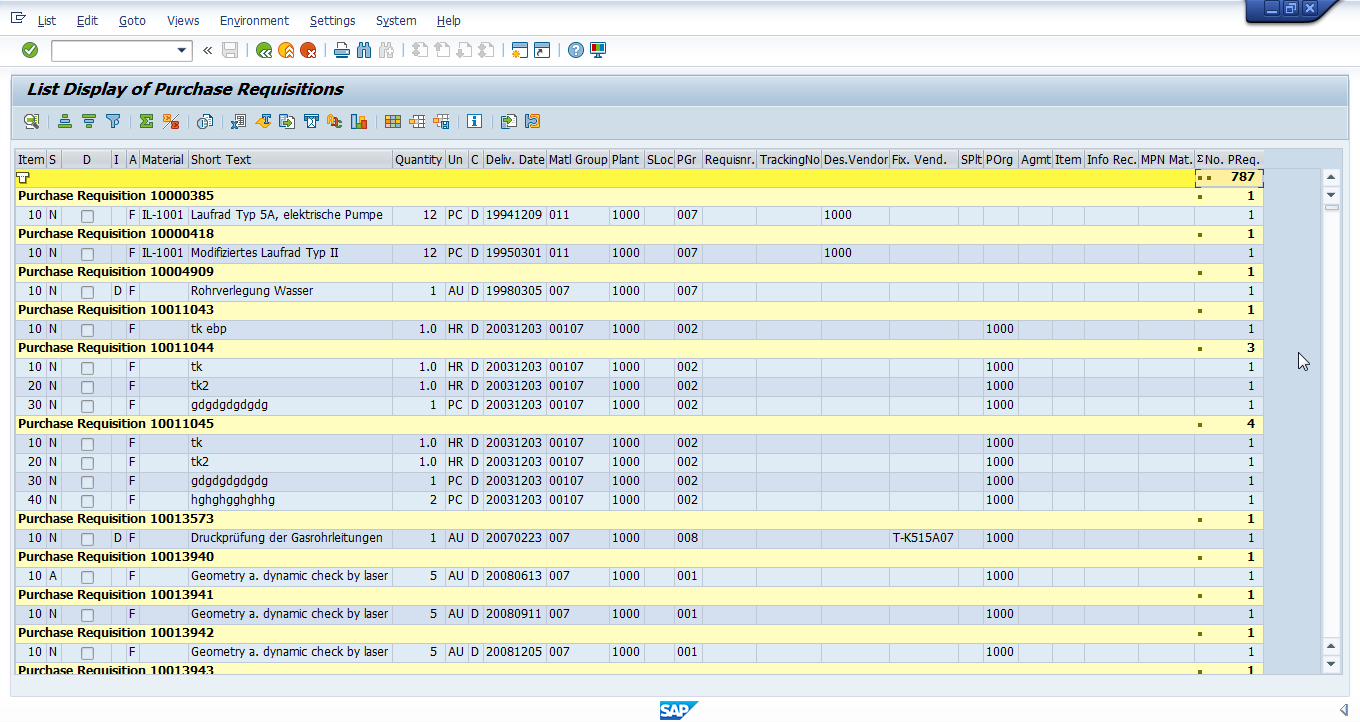Tick checkbox for delivery date 20081205 row

[x=87, y=653]
